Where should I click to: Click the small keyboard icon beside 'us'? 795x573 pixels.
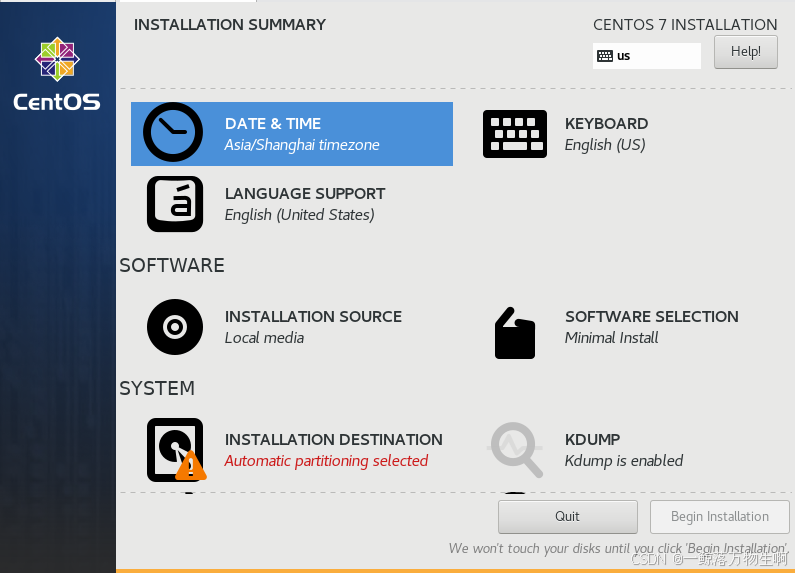coord(605,56)
